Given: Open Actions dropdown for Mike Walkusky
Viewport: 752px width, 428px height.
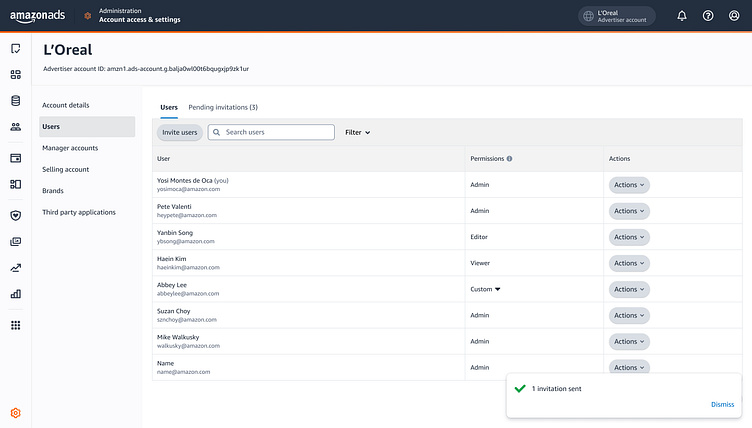Looking at the screenshot, I should click(629, 341).
